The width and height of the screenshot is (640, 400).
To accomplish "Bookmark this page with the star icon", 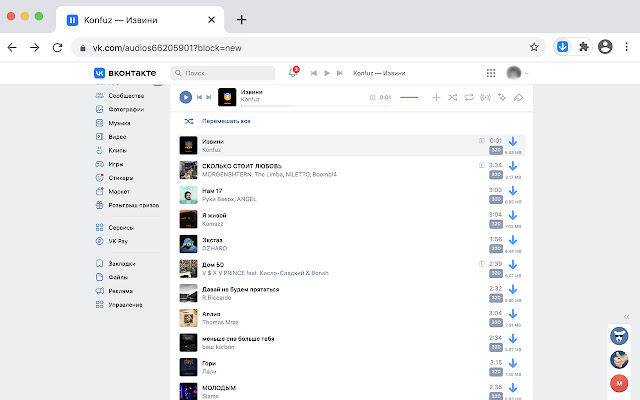I will click(x=535, y=46).
